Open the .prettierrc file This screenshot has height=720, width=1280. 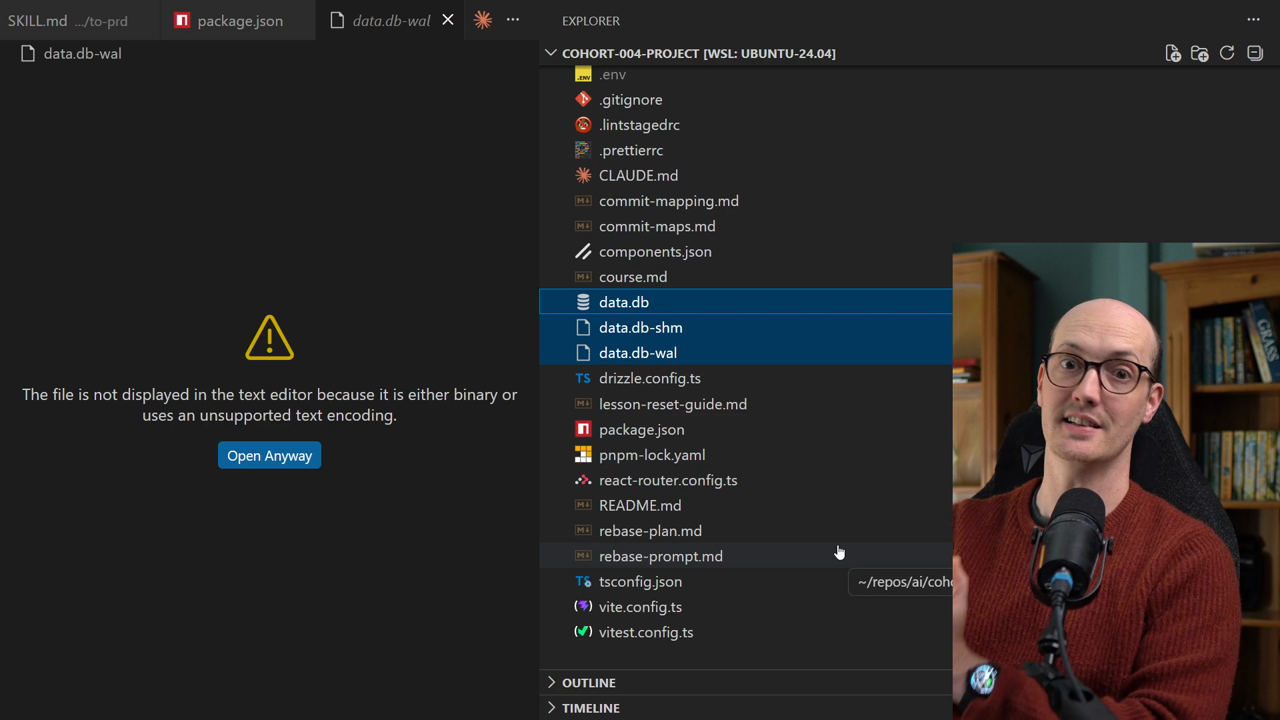click(x=631, y=150)
